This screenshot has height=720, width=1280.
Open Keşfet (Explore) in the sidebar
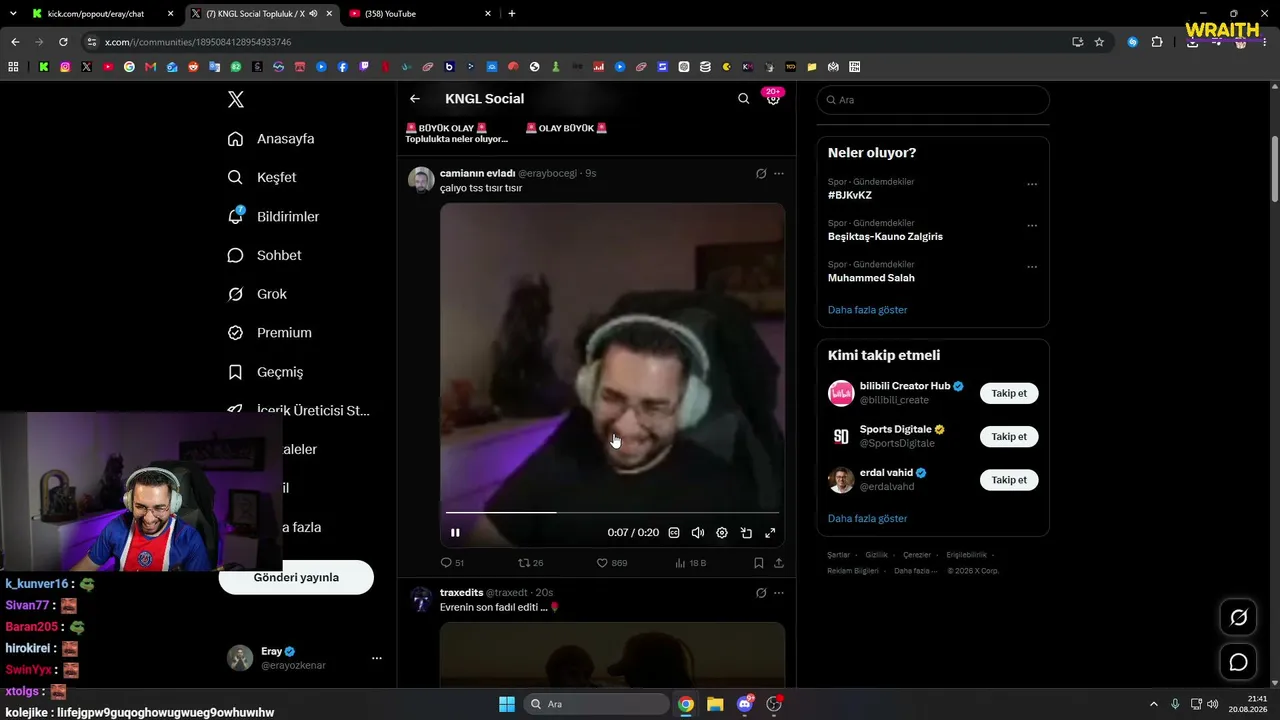(x=262, y=177)
